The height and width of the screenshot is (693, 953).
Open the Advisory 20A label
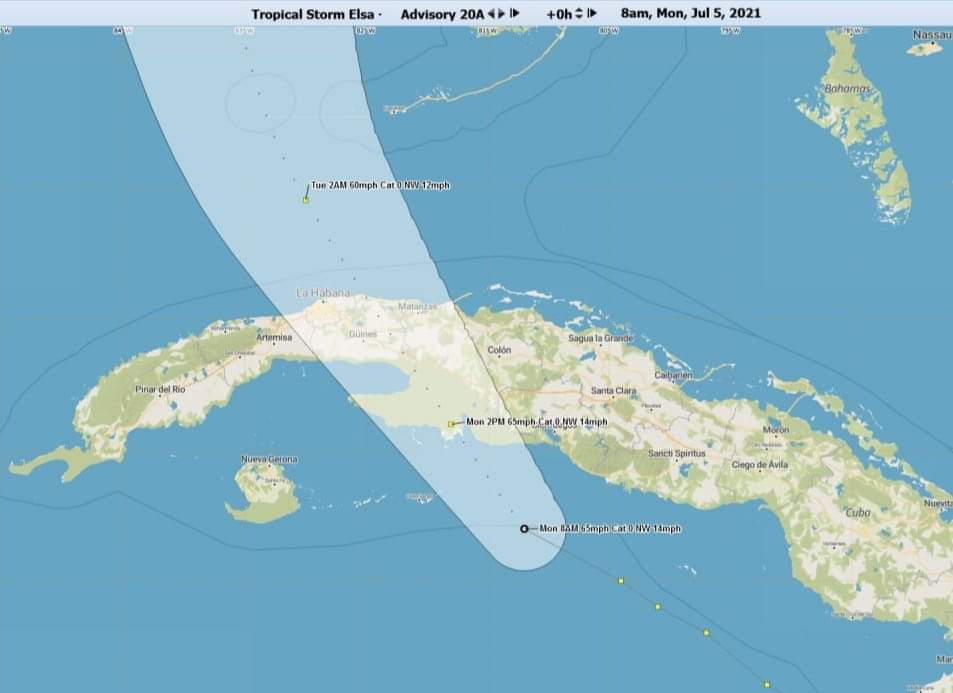point(440,13)
